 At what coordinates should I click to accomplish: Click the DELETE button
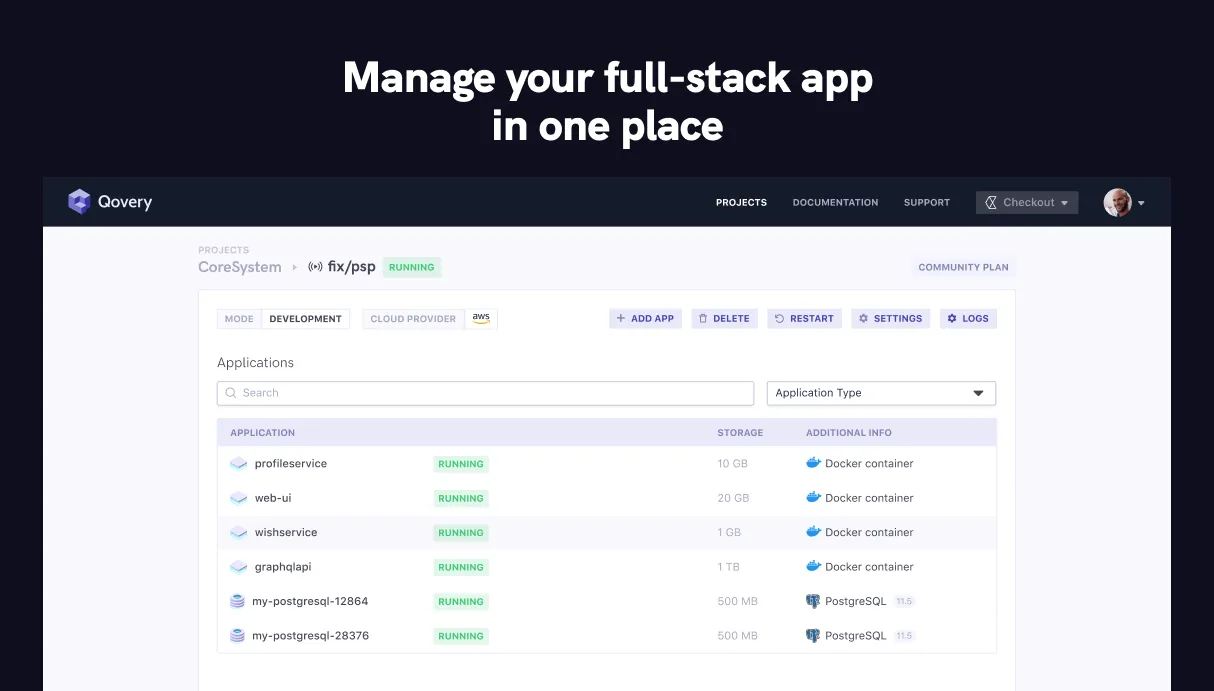[x=724, y=318]
